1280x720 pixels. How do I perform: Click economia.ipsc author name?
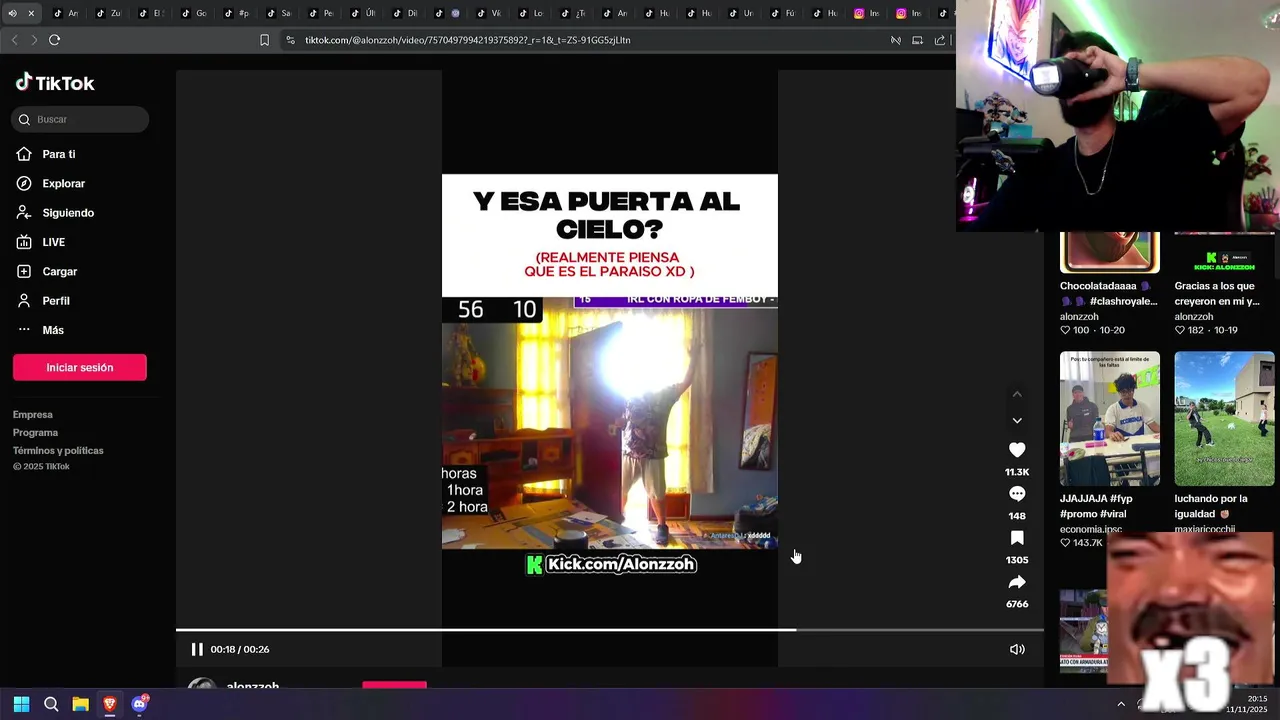pyautogui.click(x=1091, y=529)
